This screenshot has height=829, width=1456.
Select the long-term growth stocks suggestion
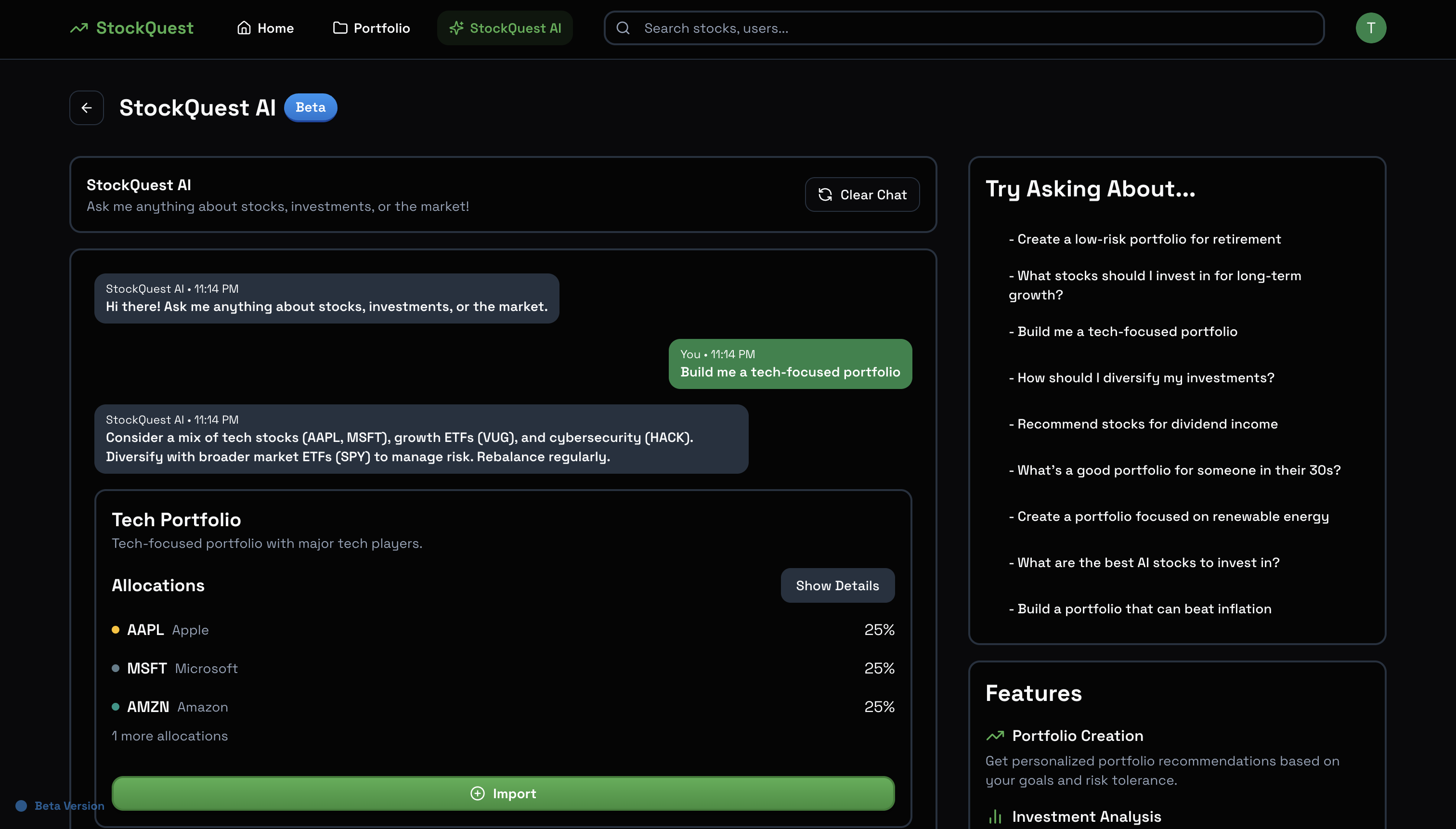click(1155, 285)
